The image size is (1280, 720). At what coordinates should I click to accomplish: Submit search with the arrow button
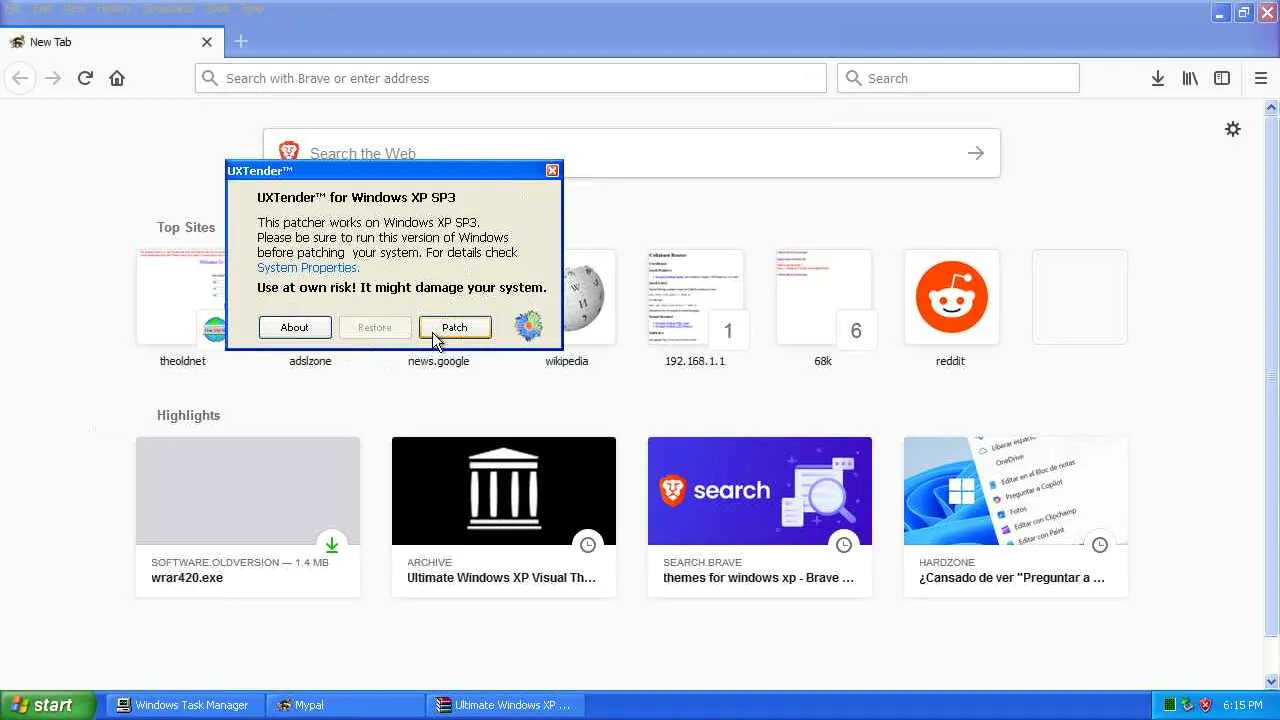point(976,153)
